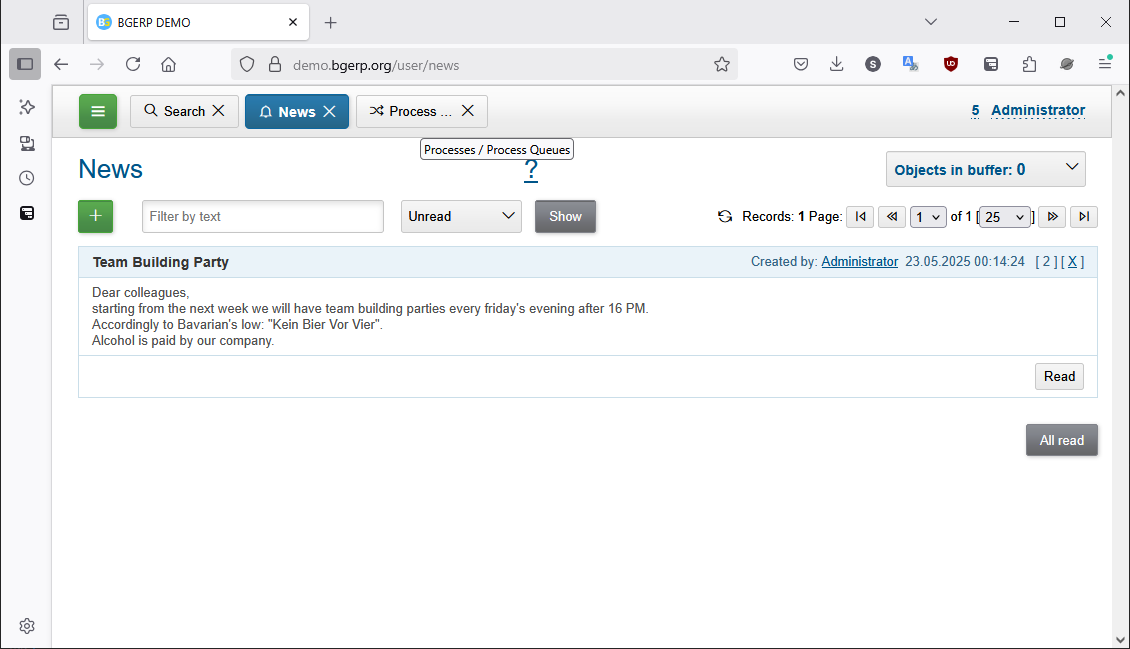This screenshot has width=1130, height=649.
Task: Click the Show button
Action: click(565, 216)
